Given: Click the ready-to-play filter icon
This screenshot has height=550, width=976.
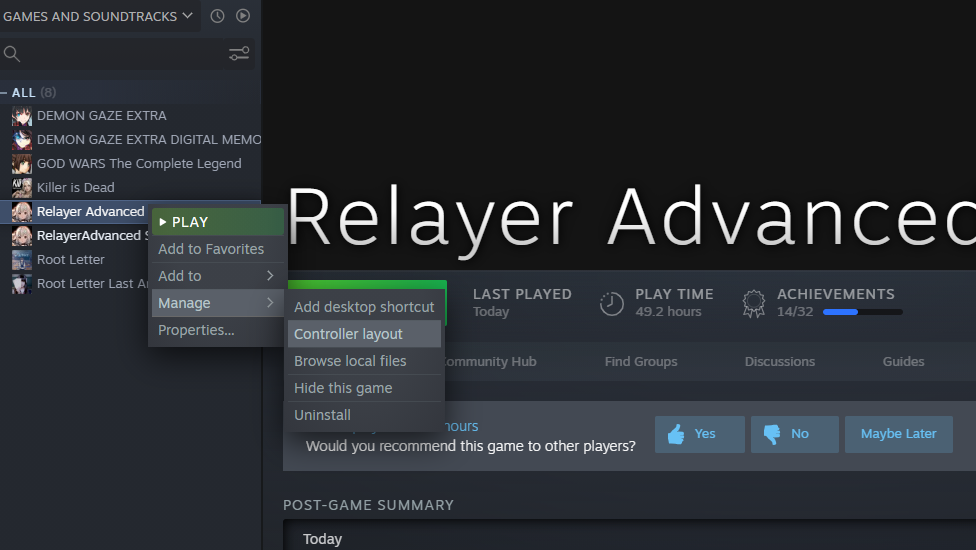Looking at the screenshot, I should coord(243,16).
